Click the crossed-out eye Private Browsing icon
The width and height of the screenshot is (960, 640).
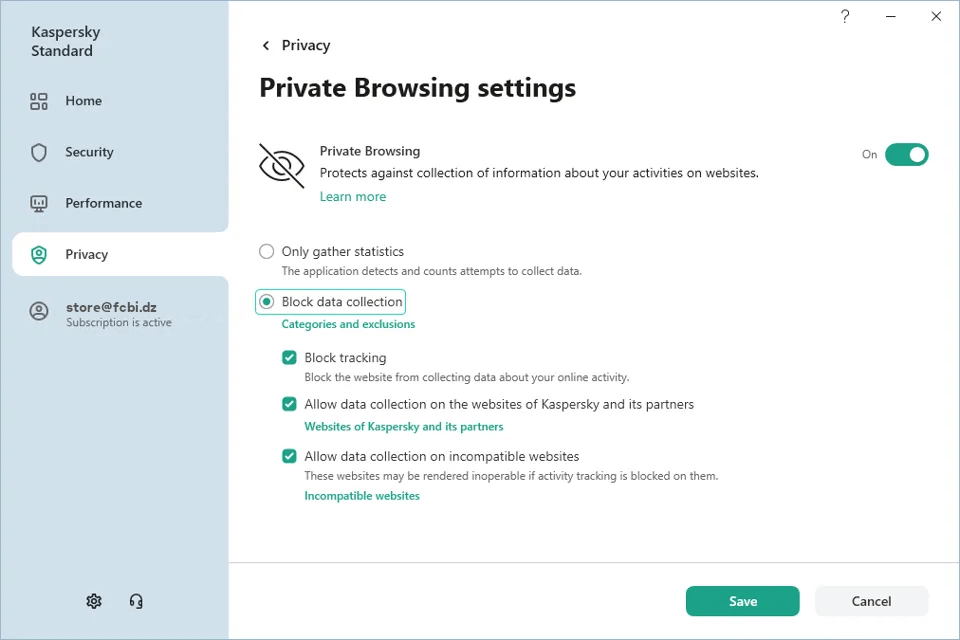pos(281,165)
